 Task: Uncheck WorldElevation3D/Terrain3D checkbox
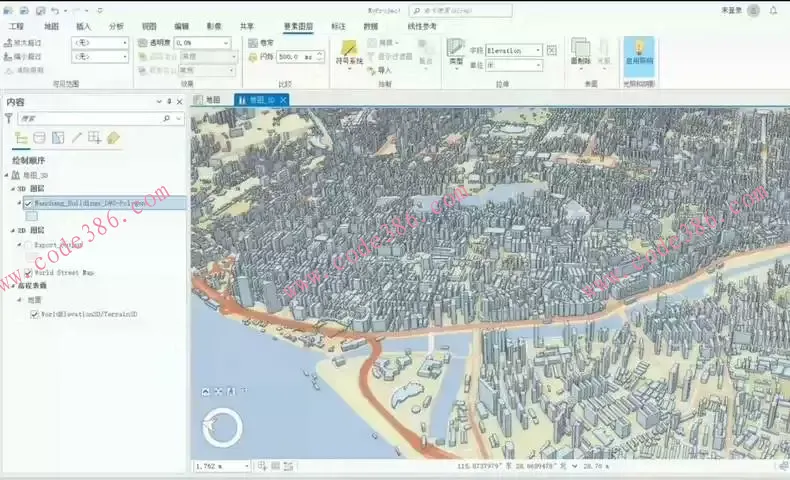pos(34,314)
